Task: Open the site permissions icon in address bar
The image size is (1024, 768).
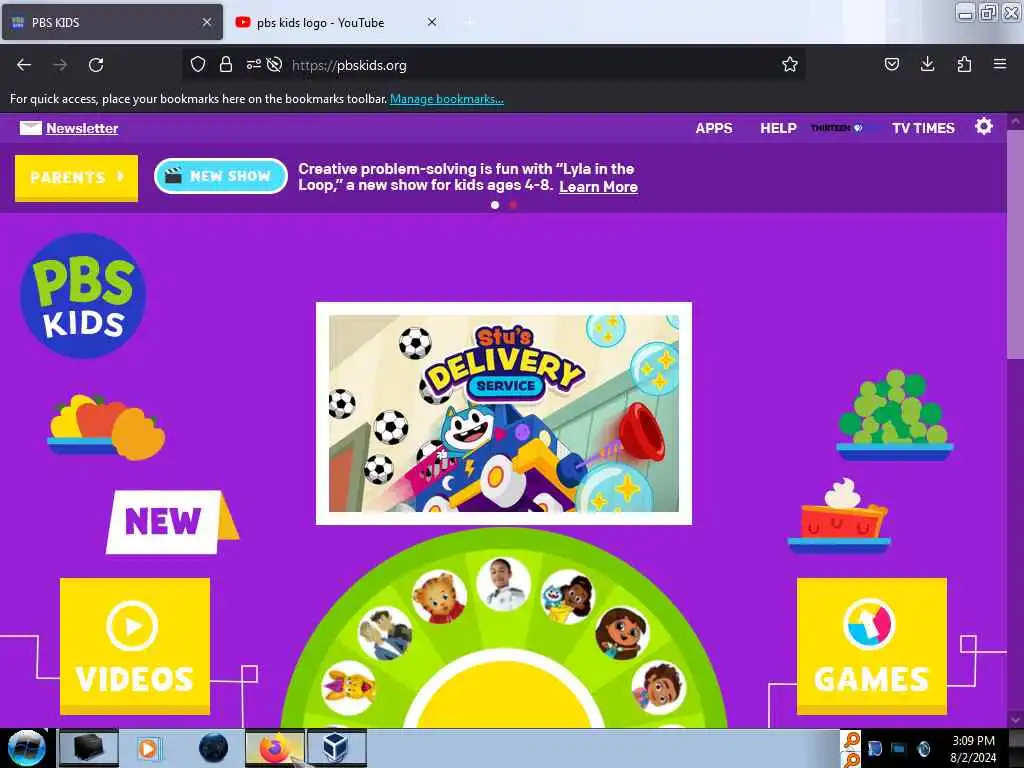Action: pyautogui.click(x=253, y=64)
